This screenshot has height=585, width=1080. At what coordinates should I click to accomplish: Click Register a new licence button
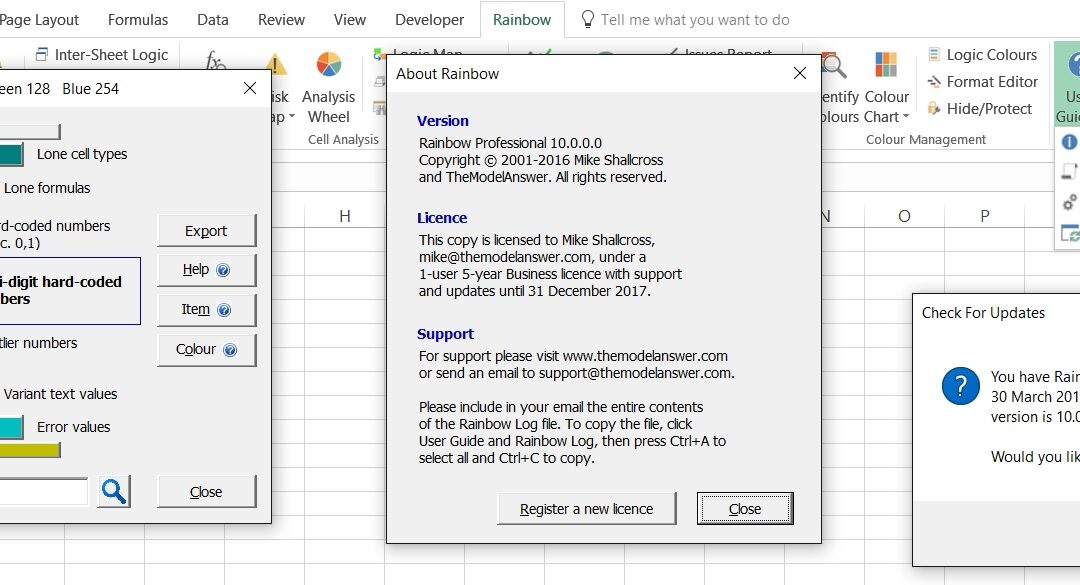[x=587, y=509]
